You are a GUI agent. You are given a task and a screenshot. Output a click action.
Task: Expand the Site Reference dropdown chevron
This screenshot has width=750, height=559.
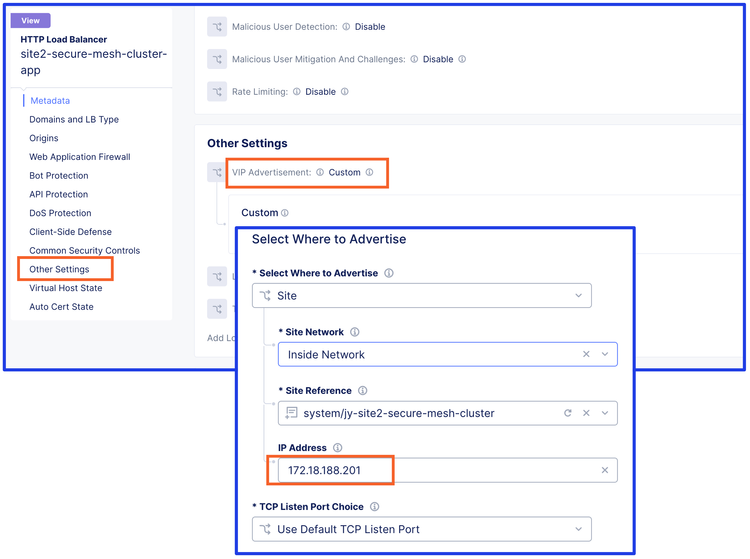[x=605, y=413]
